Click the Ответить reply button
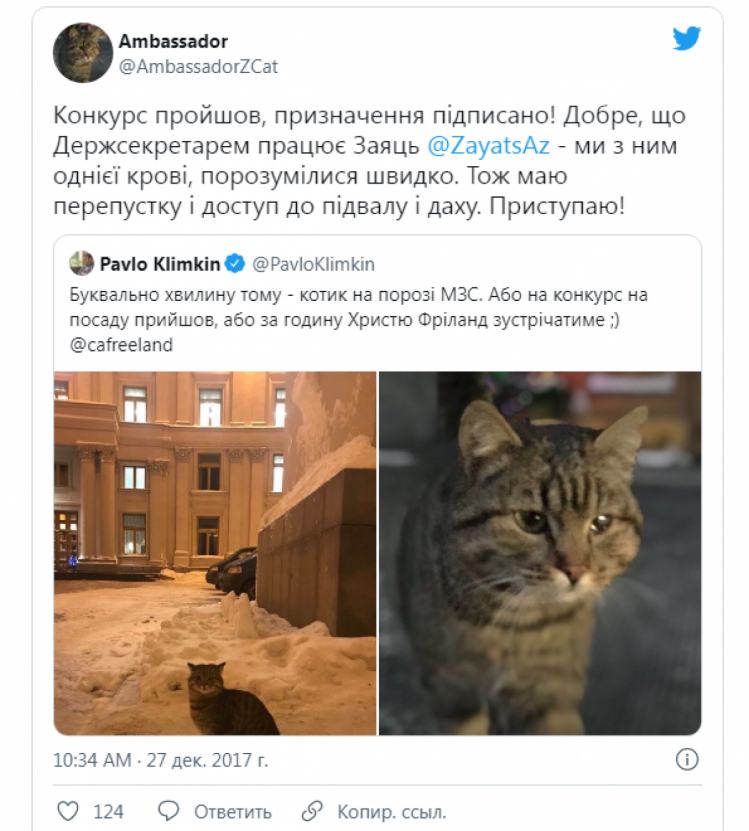The height and width of the screenshot is (831, 749). pyautogui.click(x=233, y=811)
